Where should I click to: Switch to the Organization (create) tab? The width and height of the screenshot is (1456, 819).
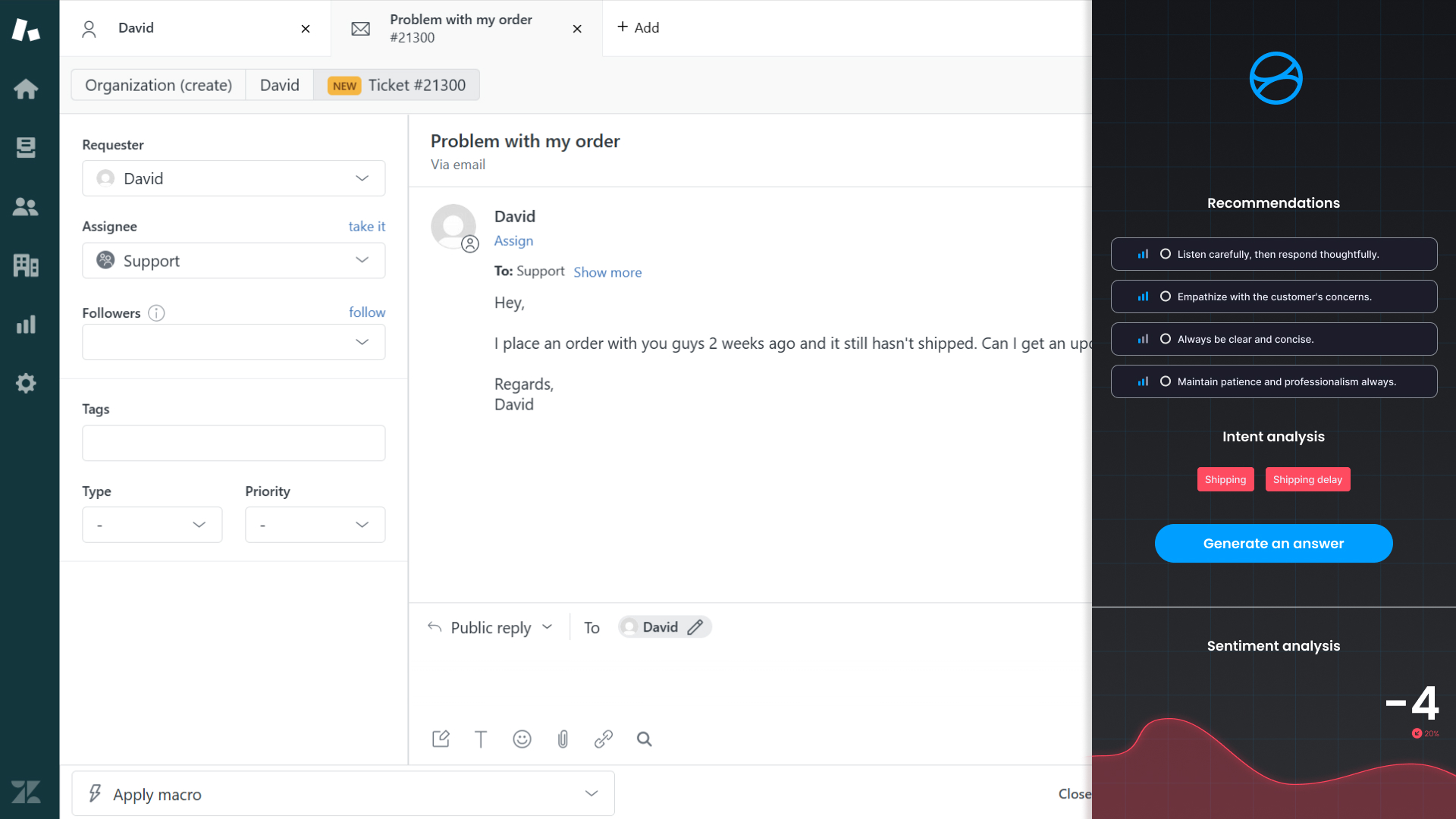point(158,85)
